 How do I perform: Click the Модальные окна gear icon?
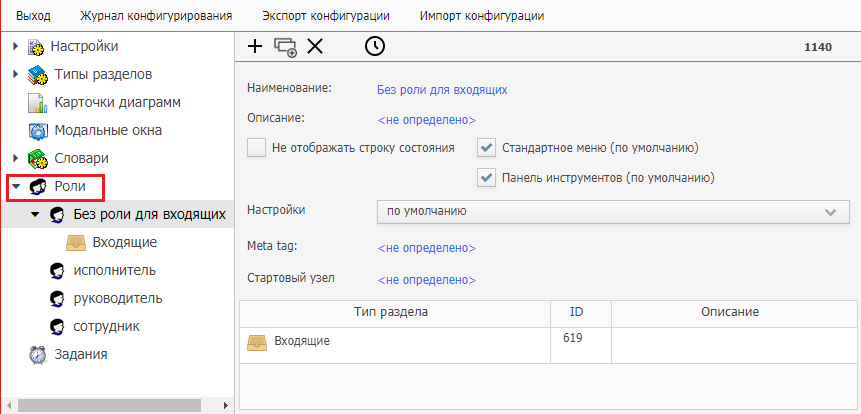pos(38,131)
